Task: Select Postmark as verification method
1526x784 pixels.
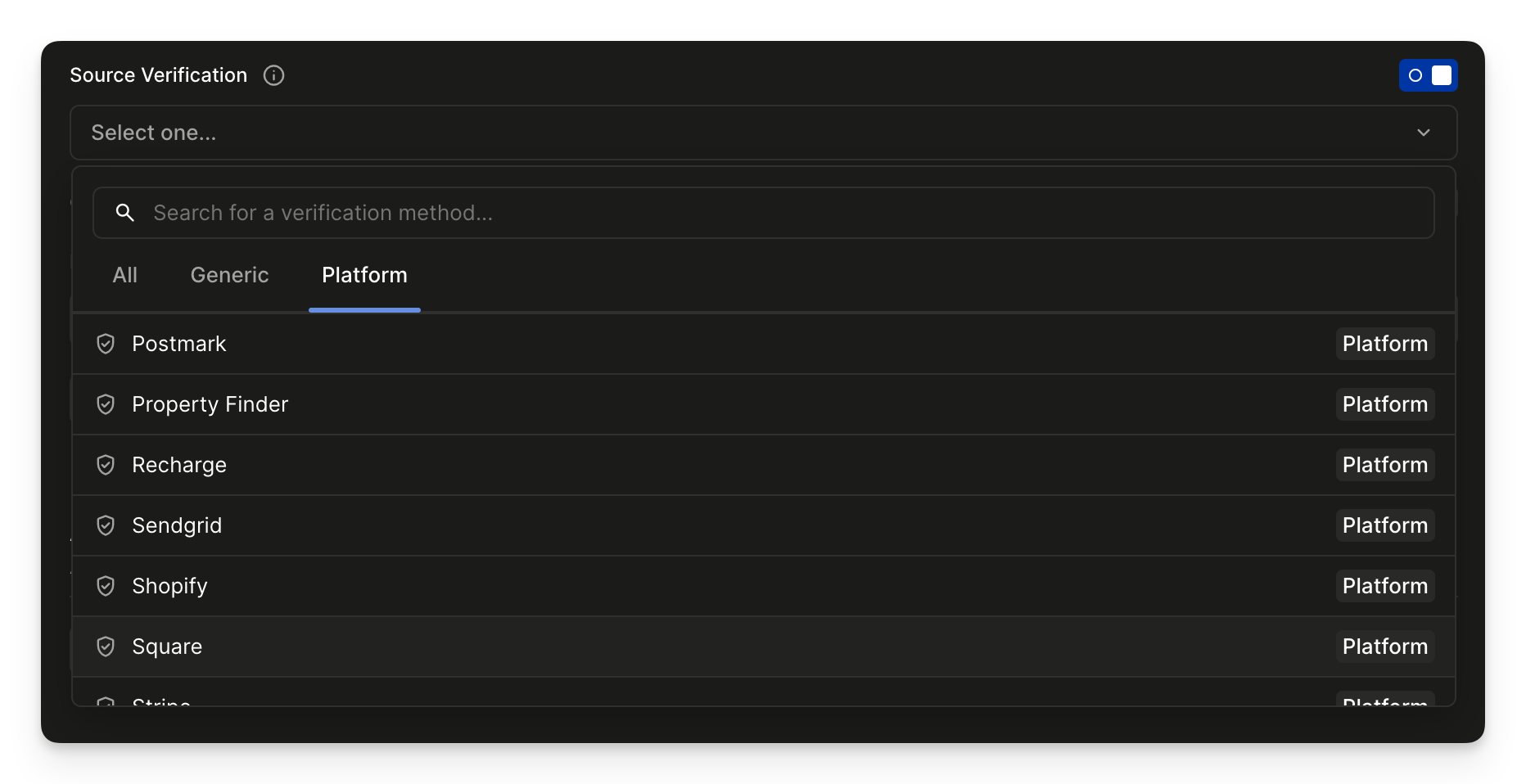Action: tap(179, 344)
